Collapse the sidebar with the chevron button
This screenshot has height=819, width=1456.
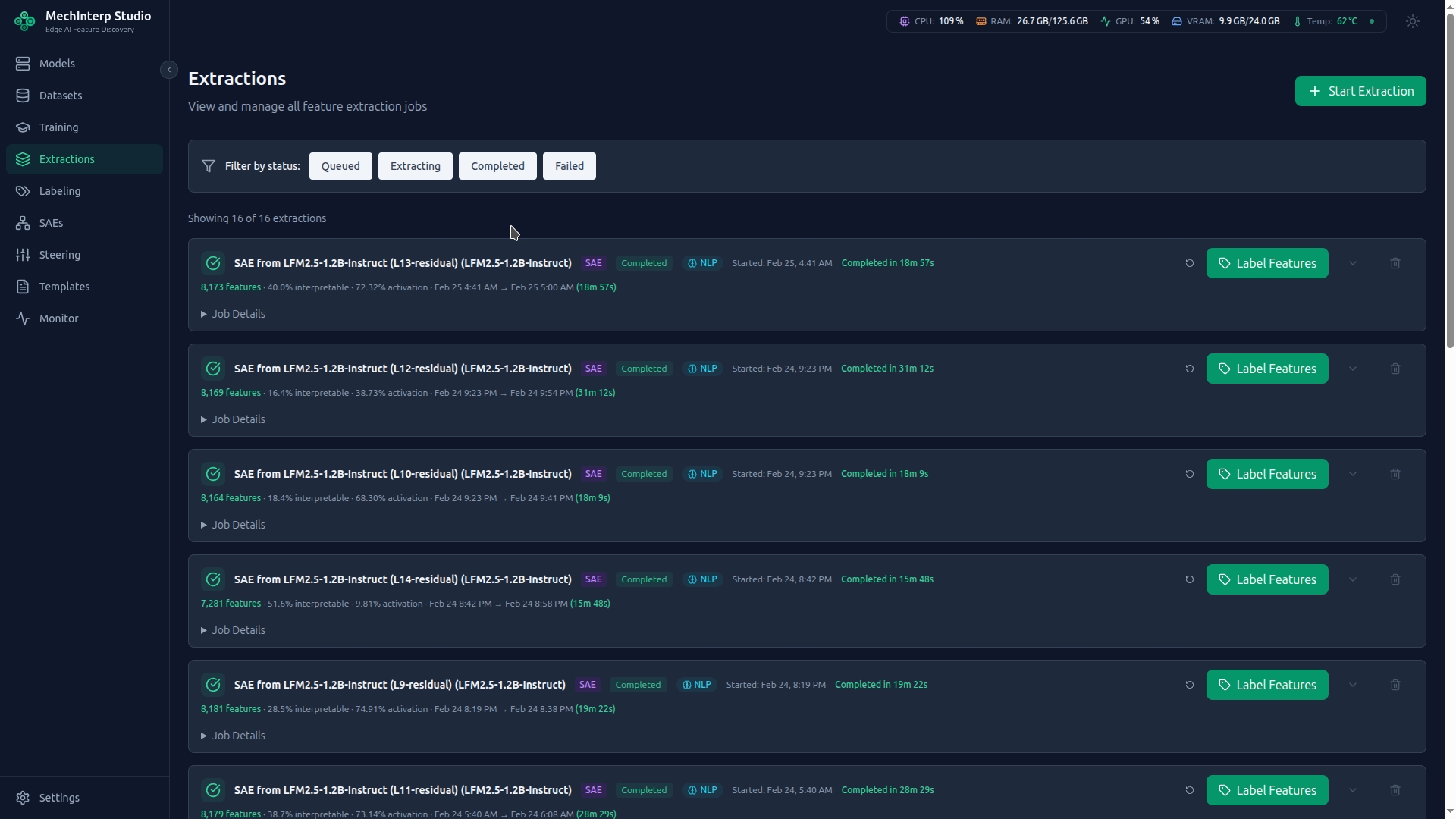click(169, 70)
